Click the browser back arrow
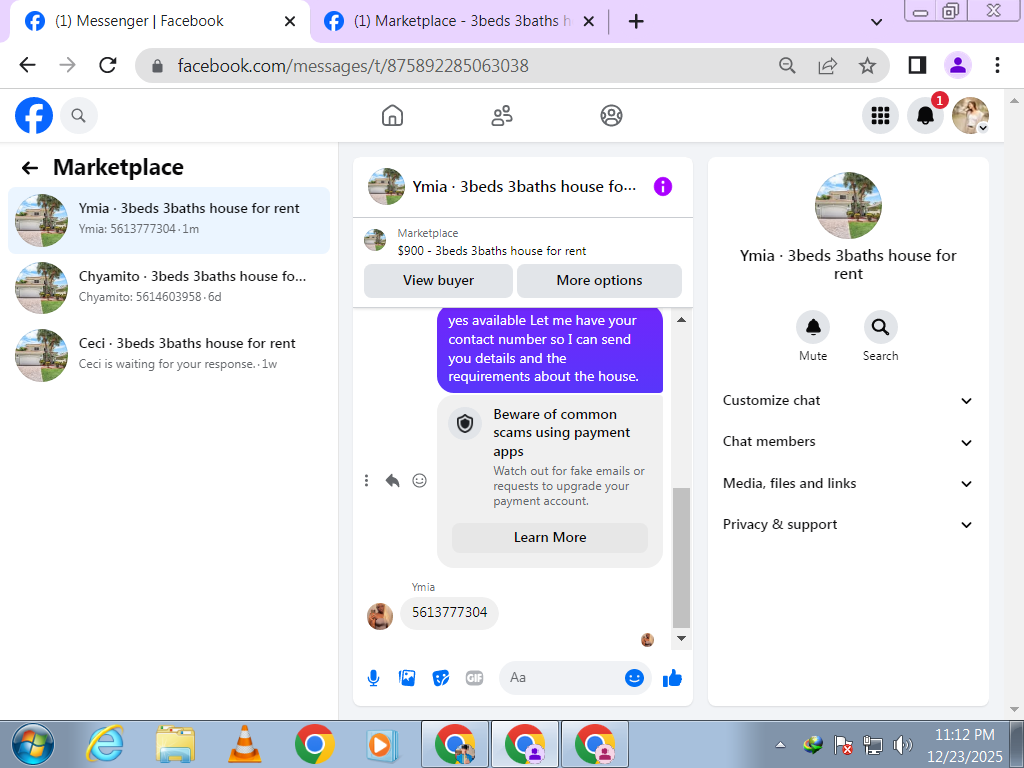This screenshot has height=768, width=1024. pos(27,65)
